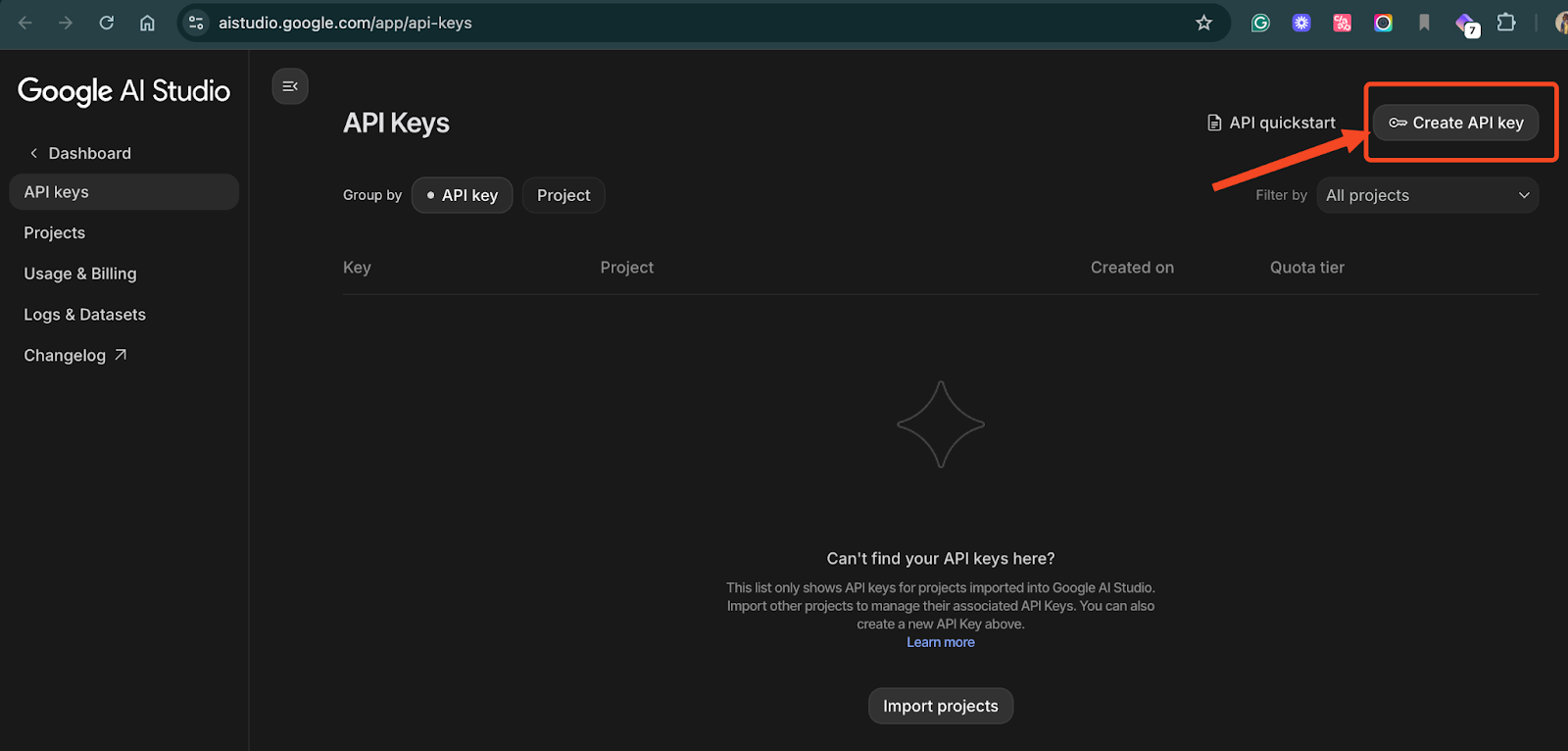Click the Changelog external link arrow

coord(121,355)
